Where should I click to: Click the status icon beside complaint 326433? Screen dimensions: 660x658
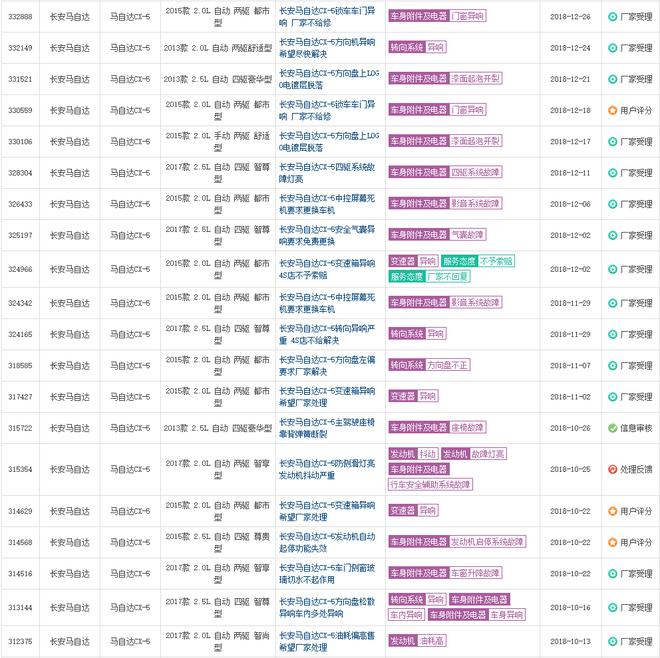pyautogui.click(x=612, y=204)
